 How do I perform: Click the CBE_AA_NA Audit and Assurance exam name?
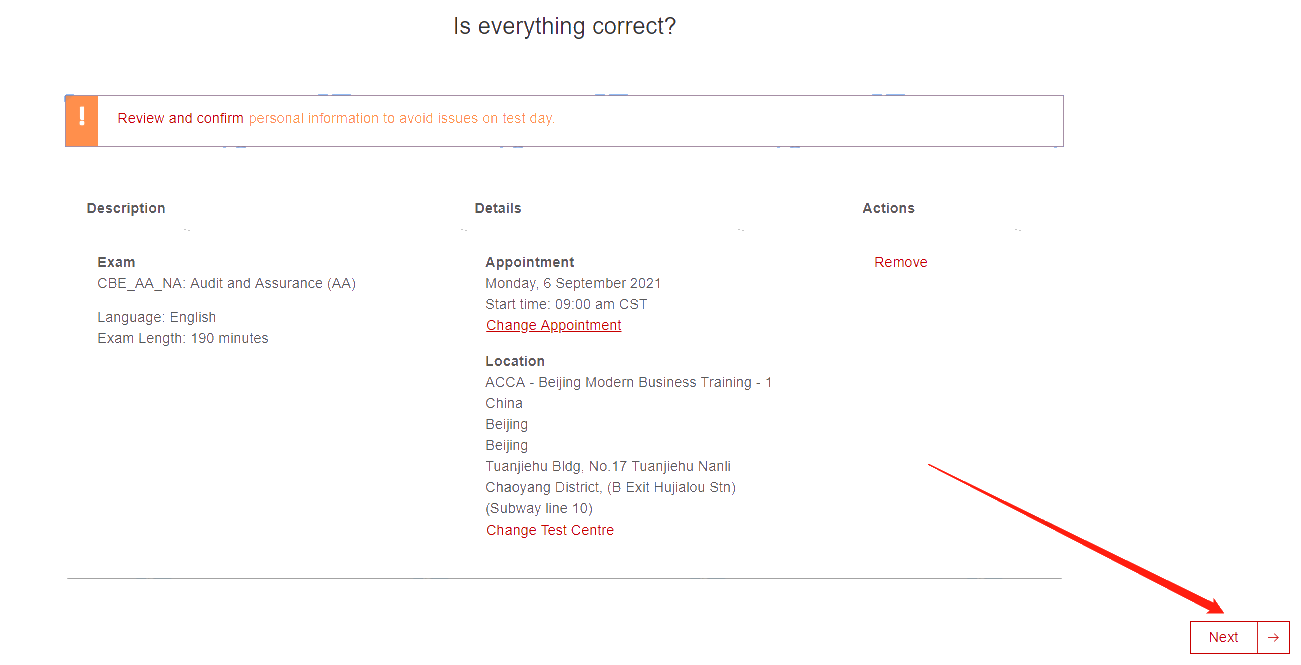click(226, 283)
